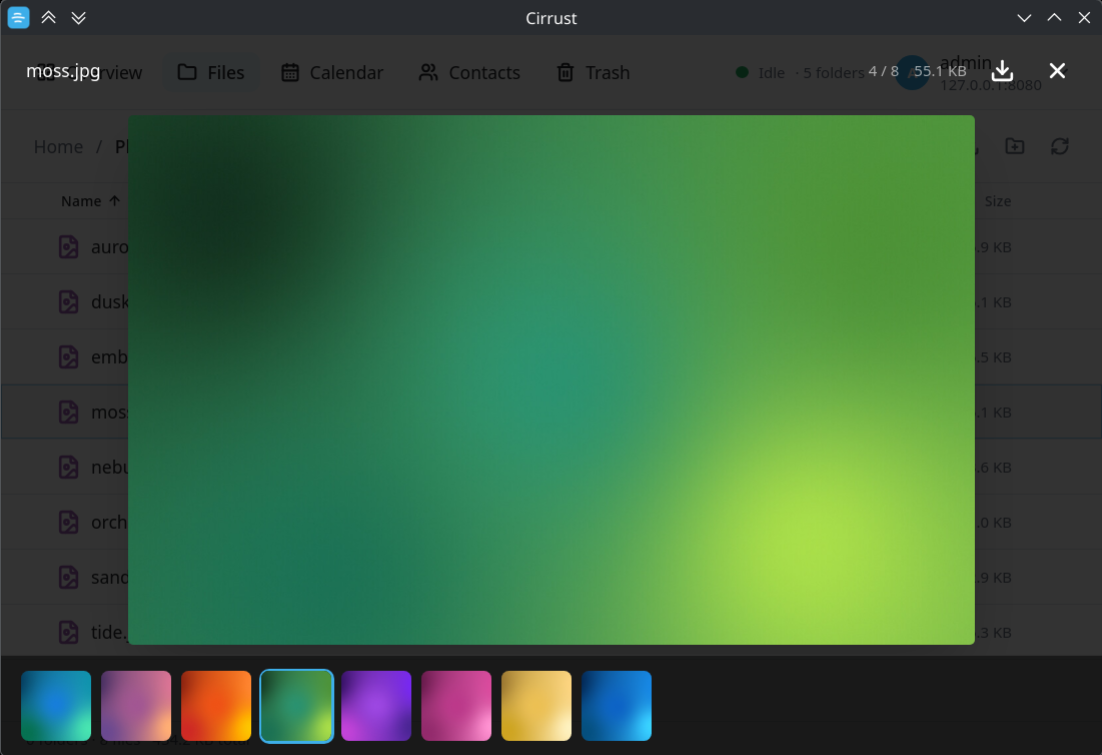Switch to the Trash tab

point(593,72)
